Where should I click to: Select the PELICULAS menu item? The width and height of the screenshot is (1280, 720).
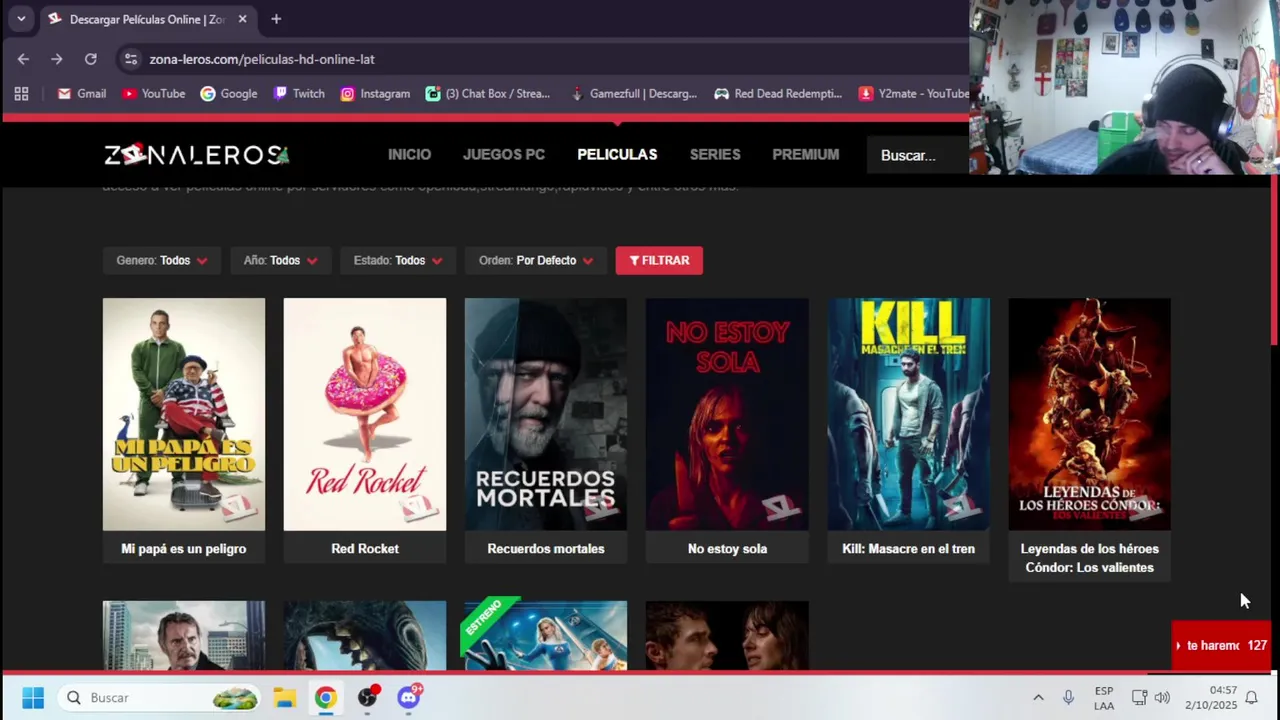click(617, 155)
